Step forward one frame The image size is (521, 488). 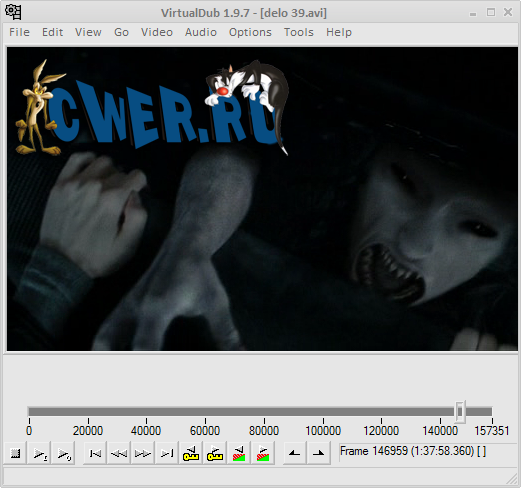click(x=143, y=453)
